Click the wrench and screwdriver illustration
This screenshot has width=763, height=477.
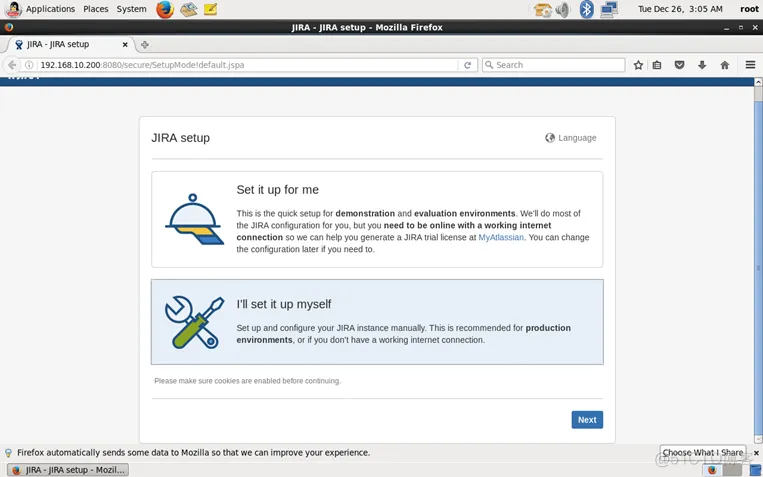[x=194, y=322]
